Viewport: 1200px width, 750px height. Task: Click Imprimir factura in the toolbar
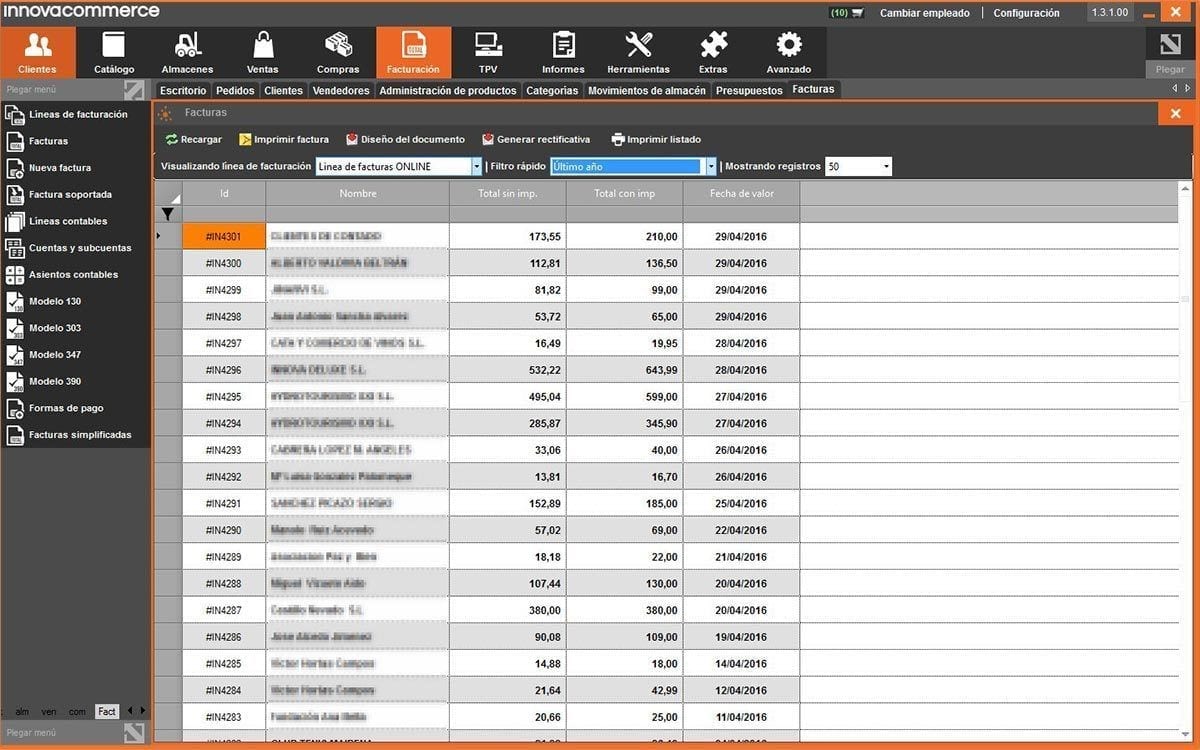tap(283, 140)
